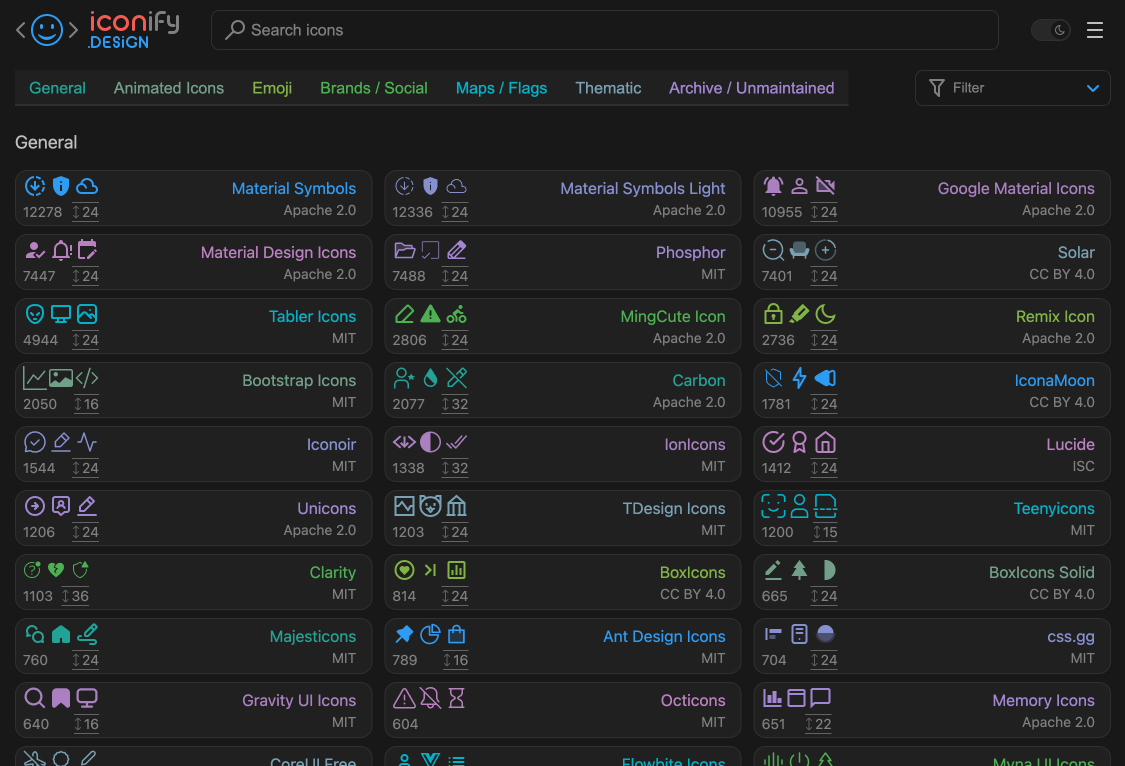Click the Iconify smiley face logo

pyautogui.click(x=47, y=30)
